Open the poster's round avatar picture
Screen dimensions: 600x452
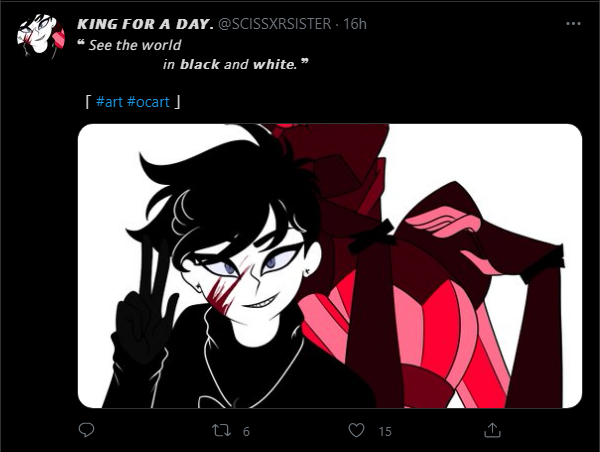pos(41,36)
